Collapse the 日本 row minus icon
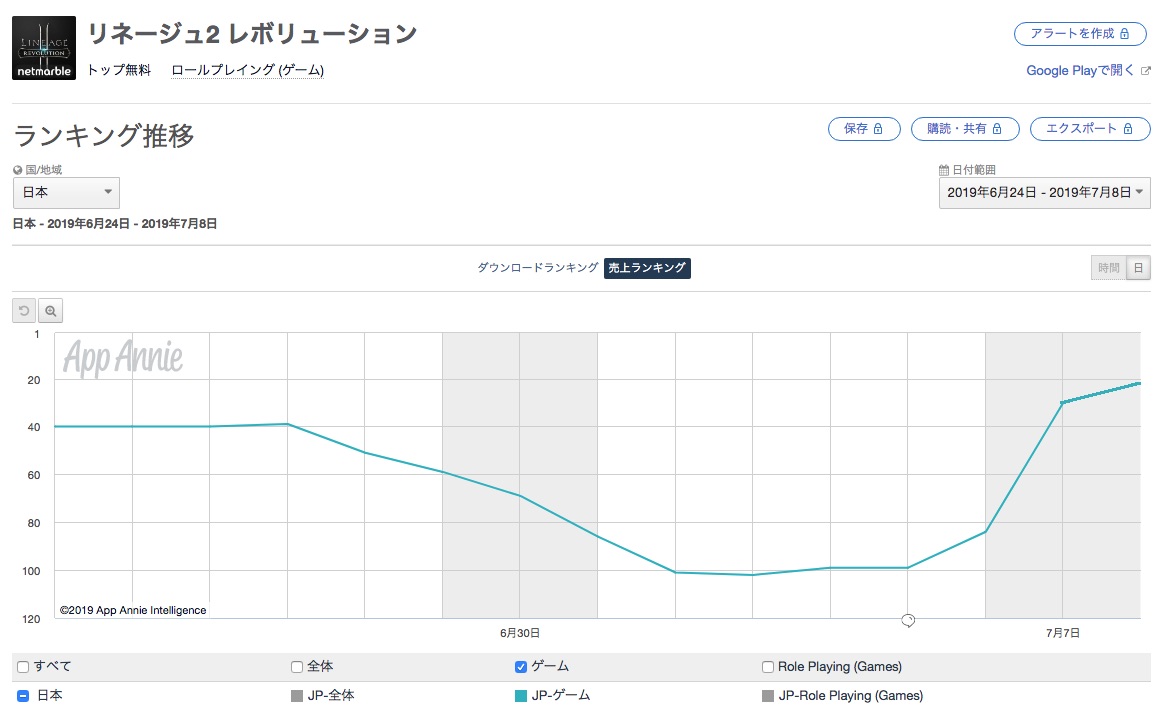This screenshot has width=1168, height=716. pyautogui.click(x=23, y=695)
